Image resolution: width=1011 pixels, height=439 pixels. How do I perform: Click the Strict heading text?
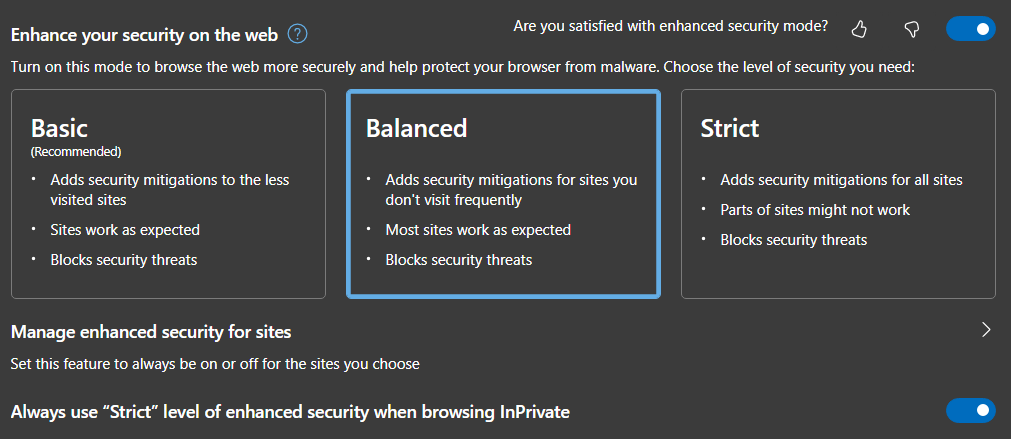730,128
